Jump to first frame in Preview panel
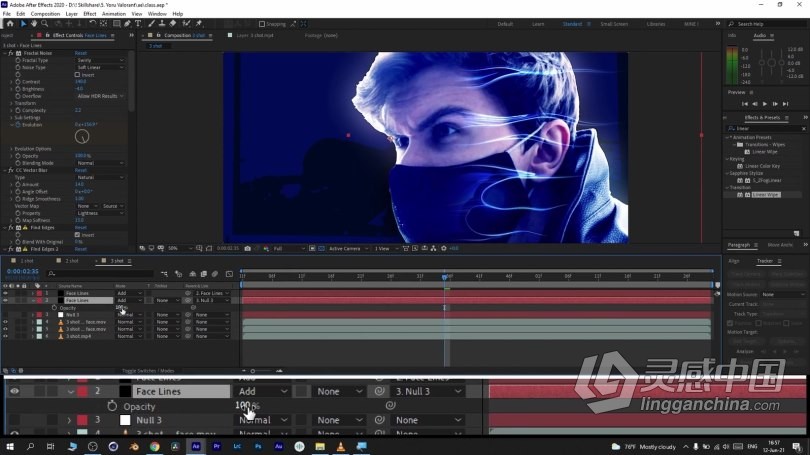810x455 pixels. (744, 104)
